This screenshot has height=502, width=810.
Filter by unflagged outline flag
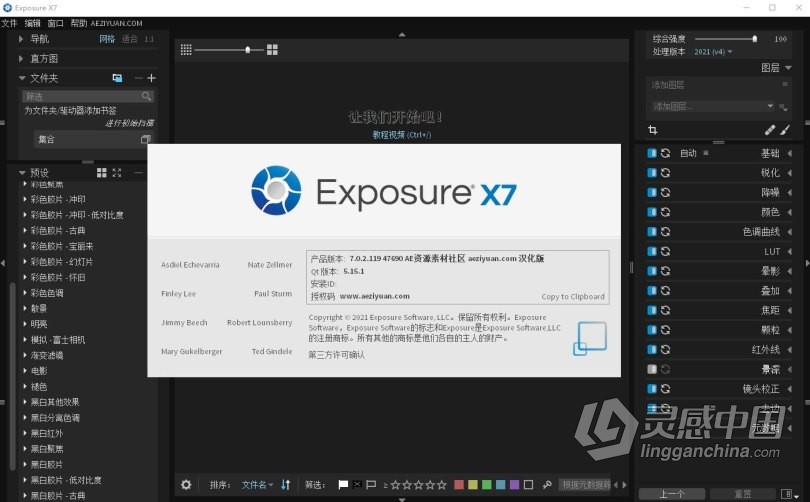(x=370, y=484)
